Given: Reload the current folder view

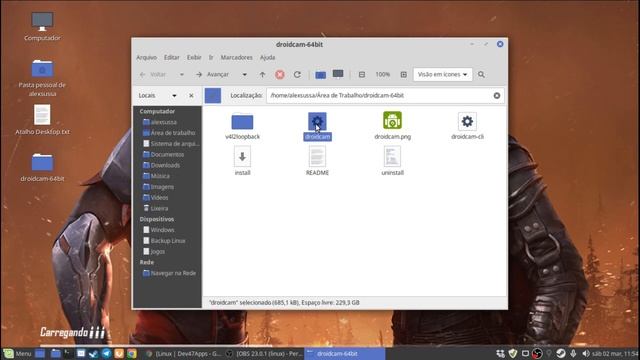Looking at the screenshot, I should (x=297, y=75).
